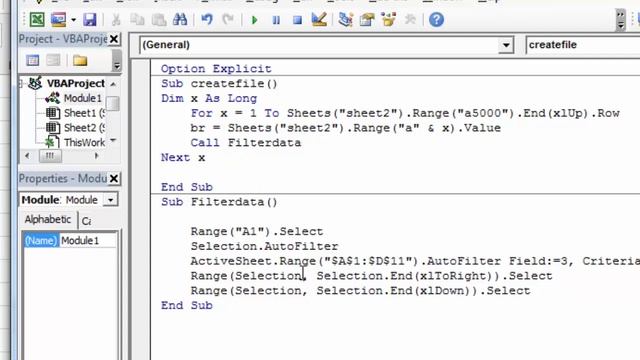This screenshot has height=360, width=640.
Task: Click the 'Sub Filterdata()' line
Action: (x=219, y=202)
